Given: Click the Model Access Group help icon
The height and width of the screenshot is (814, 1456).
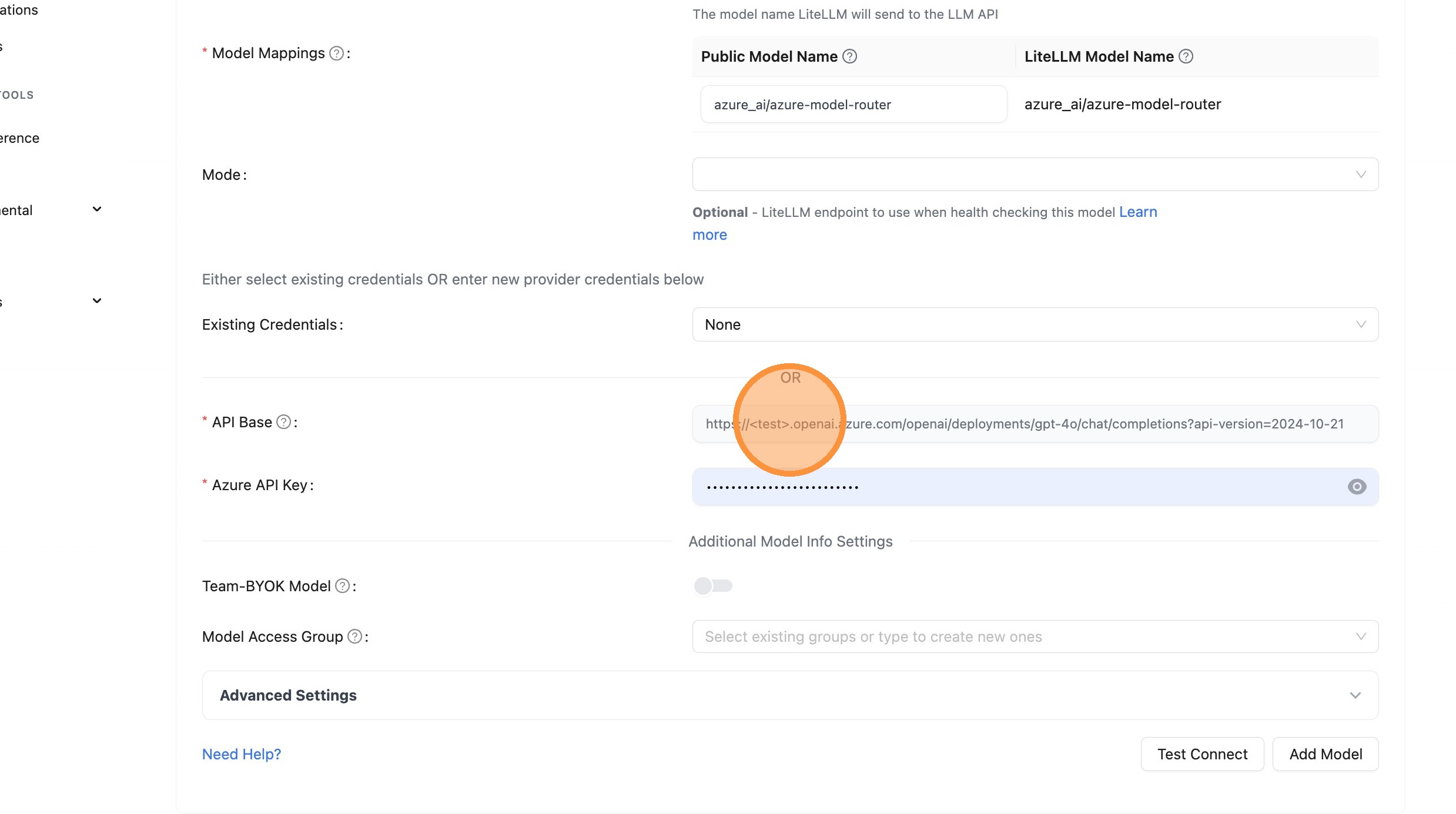Looking at the screenshot, I should (355, 637).
